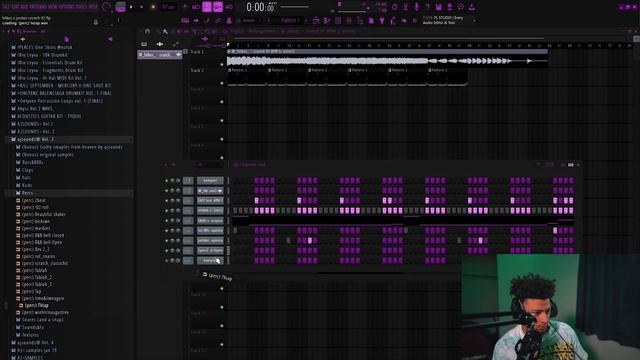Toggle the playlist snap magnet icon
Screen dimensions: 640x360
147,31
